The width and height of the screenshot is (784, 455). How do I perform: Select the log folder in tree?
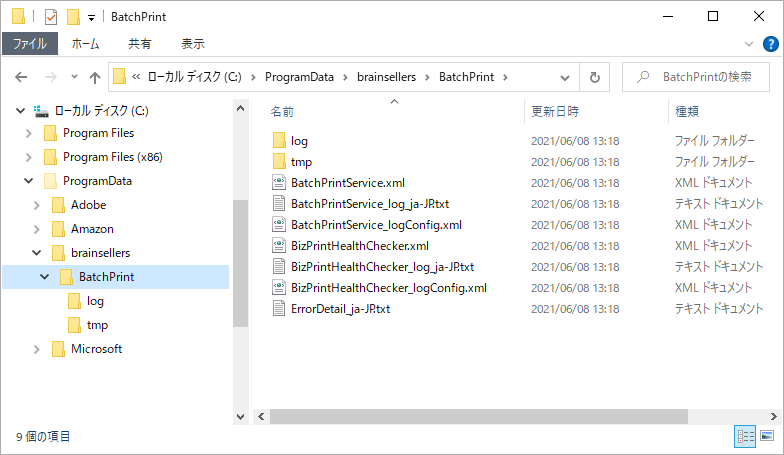coord(95,301)
